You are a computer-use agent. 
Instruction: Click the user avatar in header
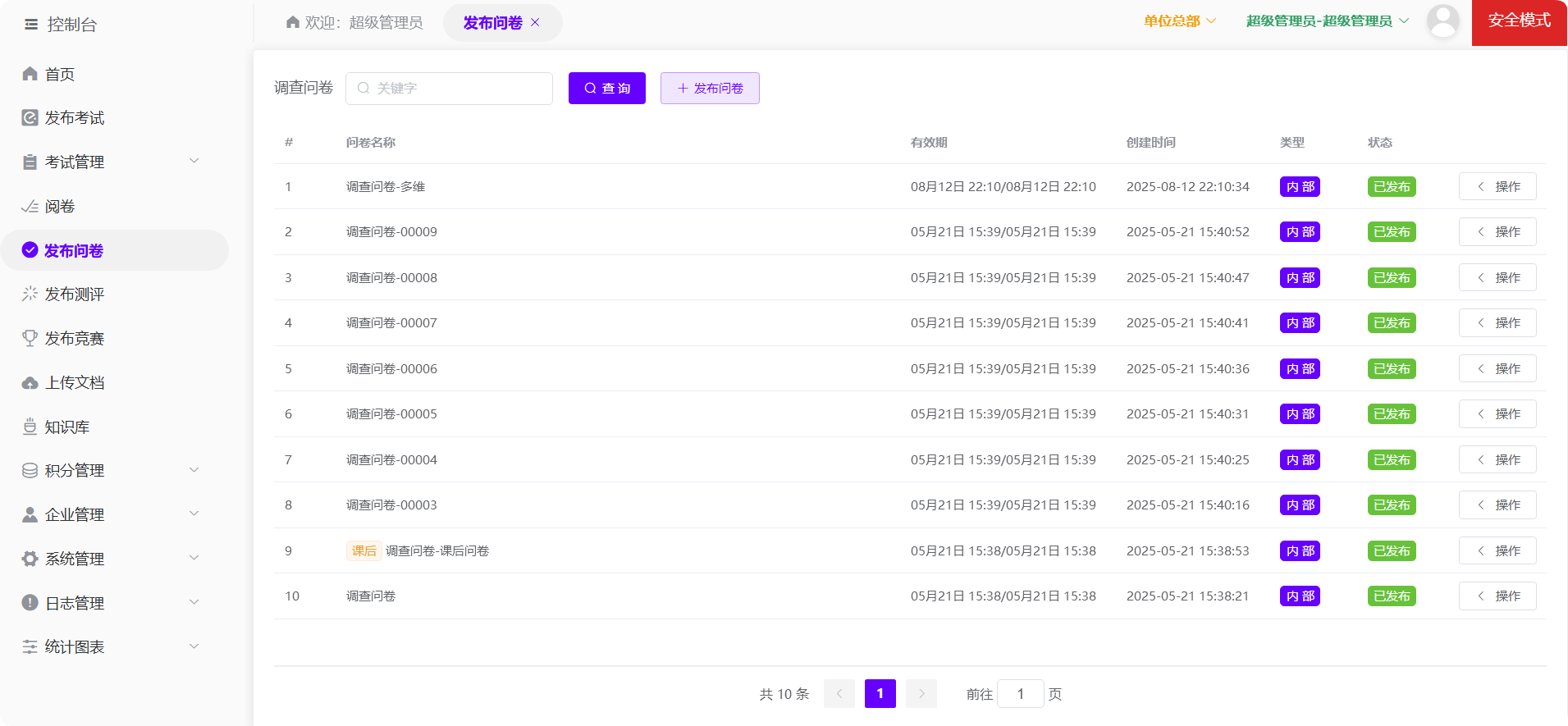1442,21
